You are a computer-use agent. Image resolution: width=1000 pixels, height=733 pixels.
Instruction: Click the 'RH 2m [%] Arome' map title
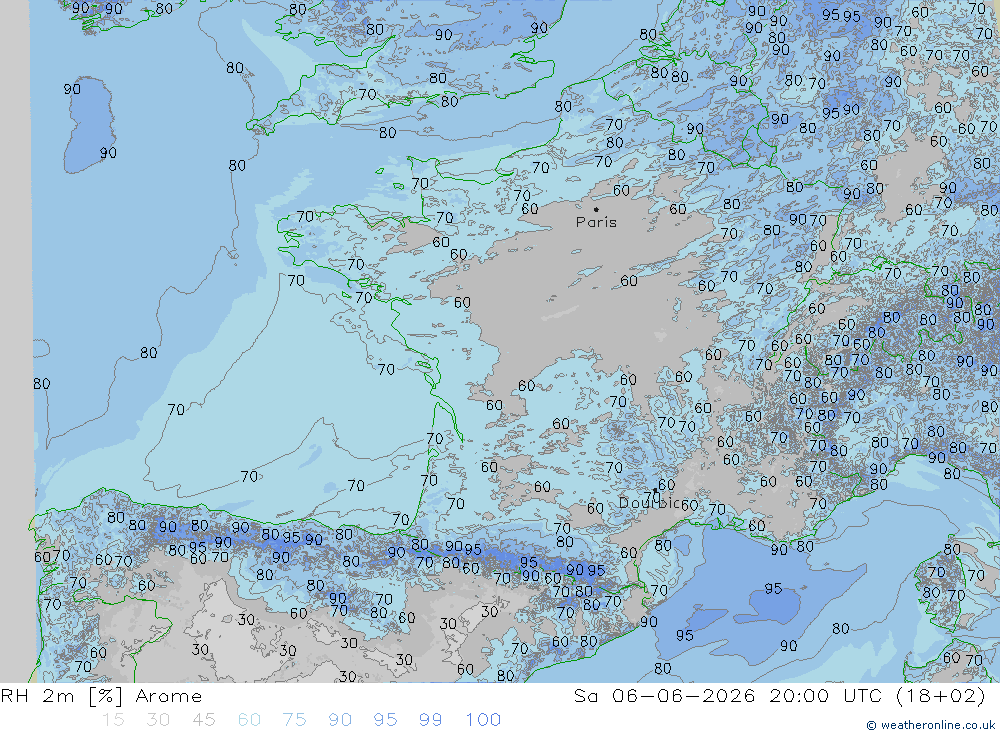[x=101, y=696]
